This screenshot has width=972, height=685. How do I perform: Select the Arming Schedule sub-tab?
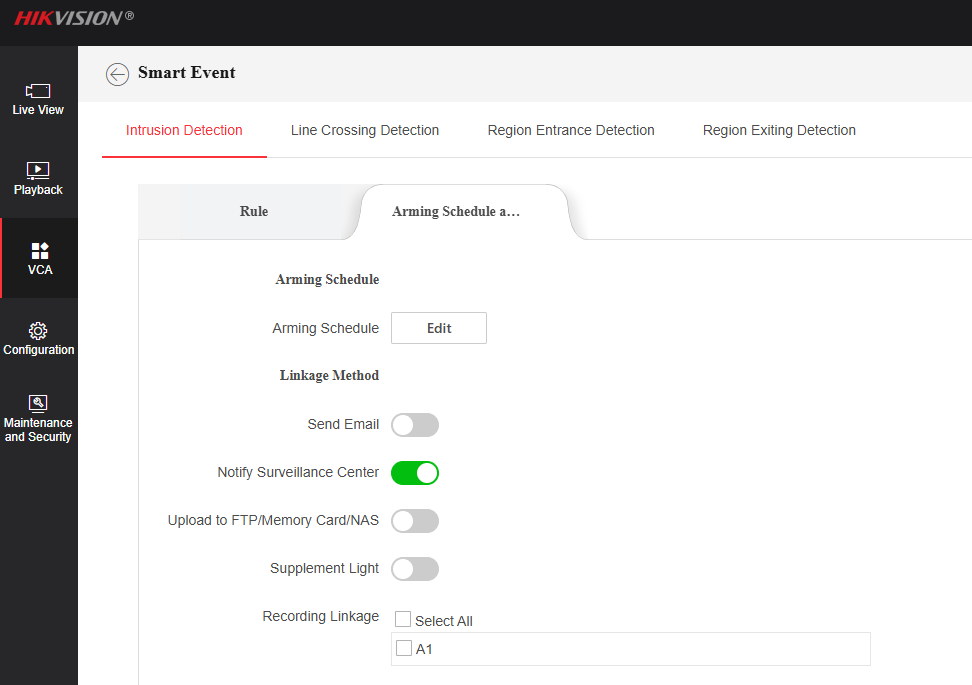tap(456, 212)
